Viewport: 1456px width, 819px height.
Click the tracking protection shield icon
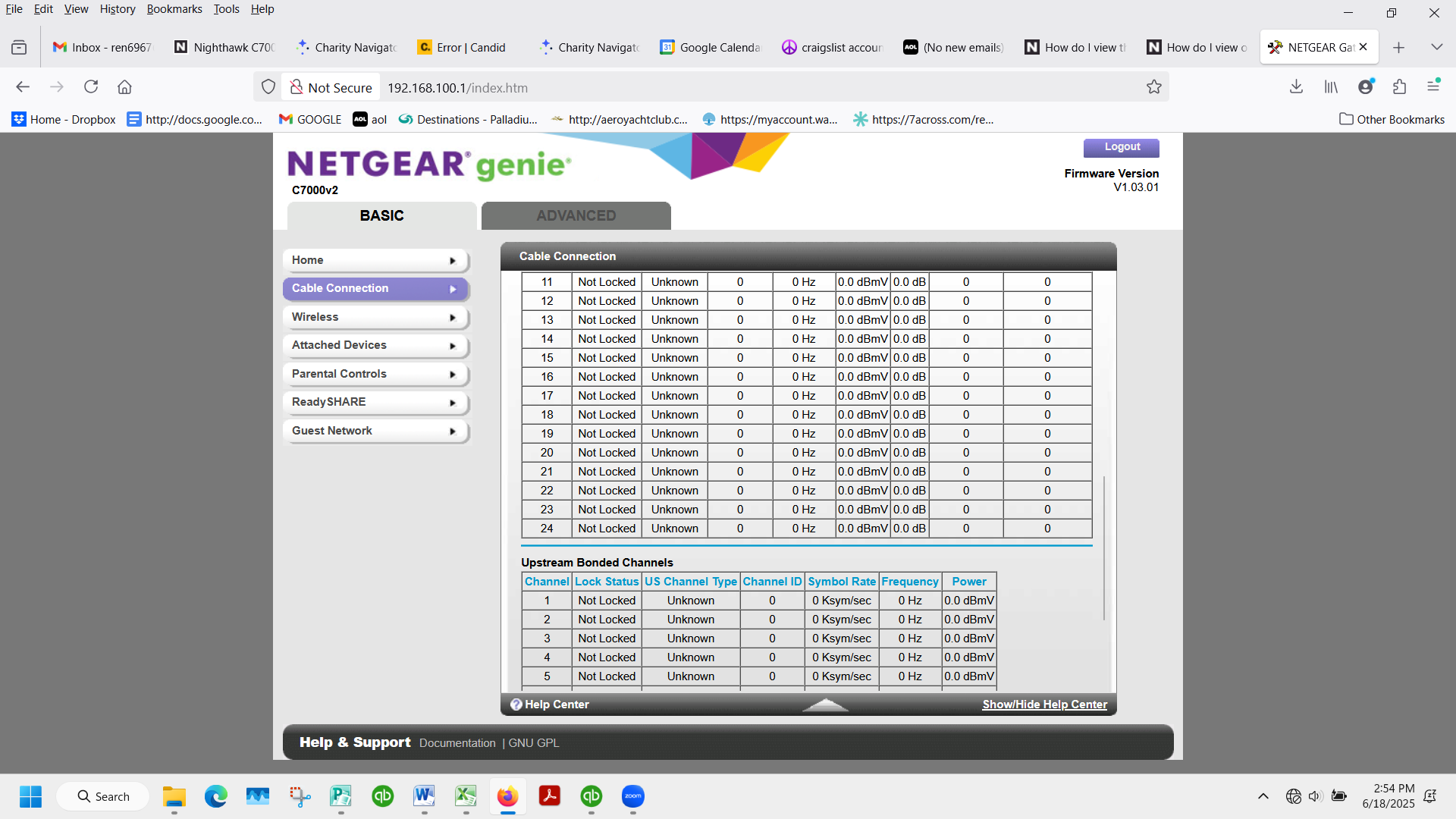click(268, 87)
